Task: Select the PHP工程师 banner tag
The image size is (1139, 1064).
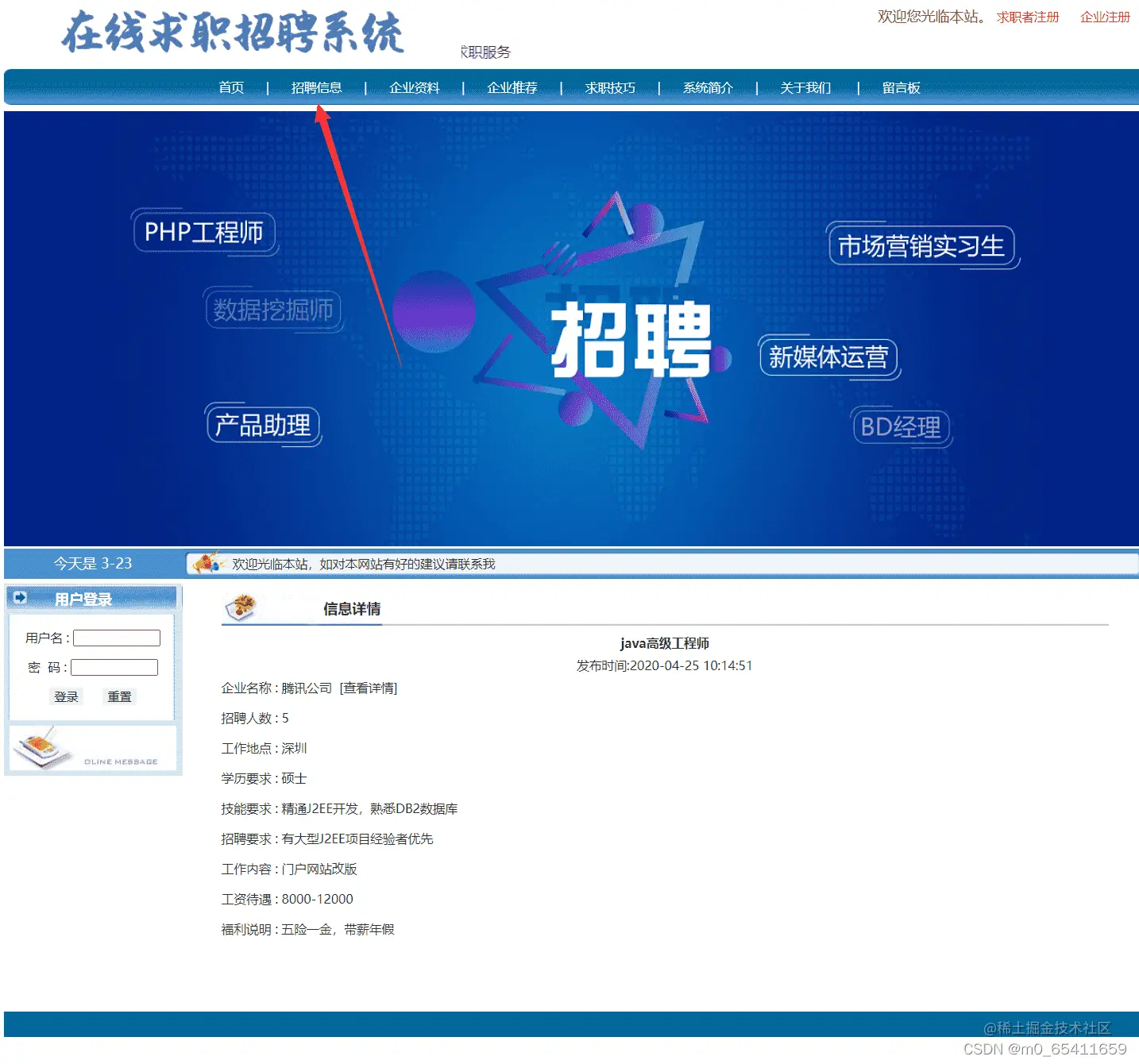Action: coord(205,232)
